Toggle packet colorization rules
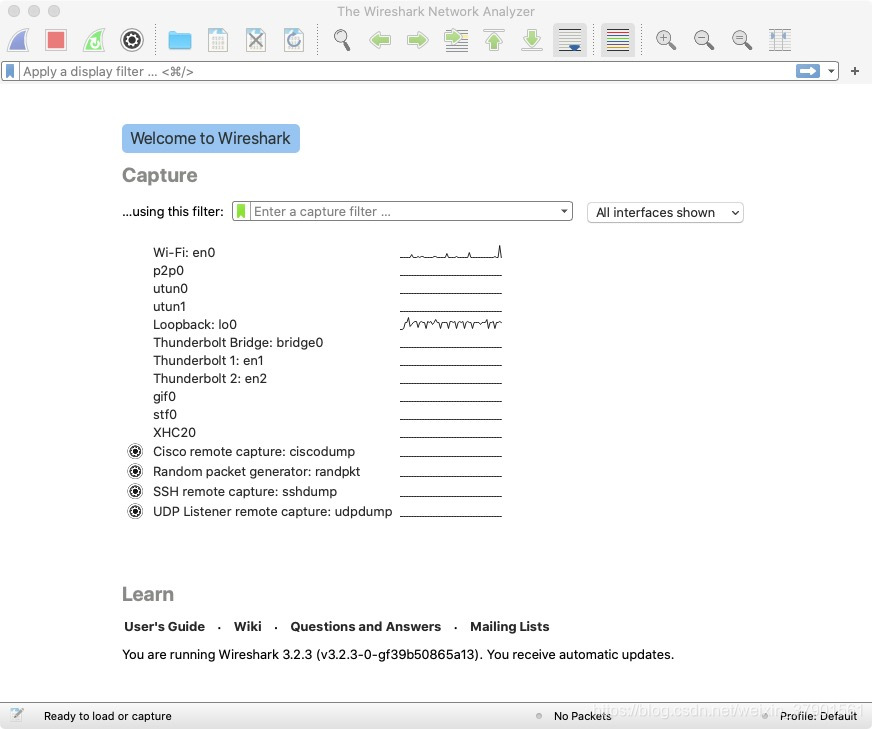 click(618, 40)
